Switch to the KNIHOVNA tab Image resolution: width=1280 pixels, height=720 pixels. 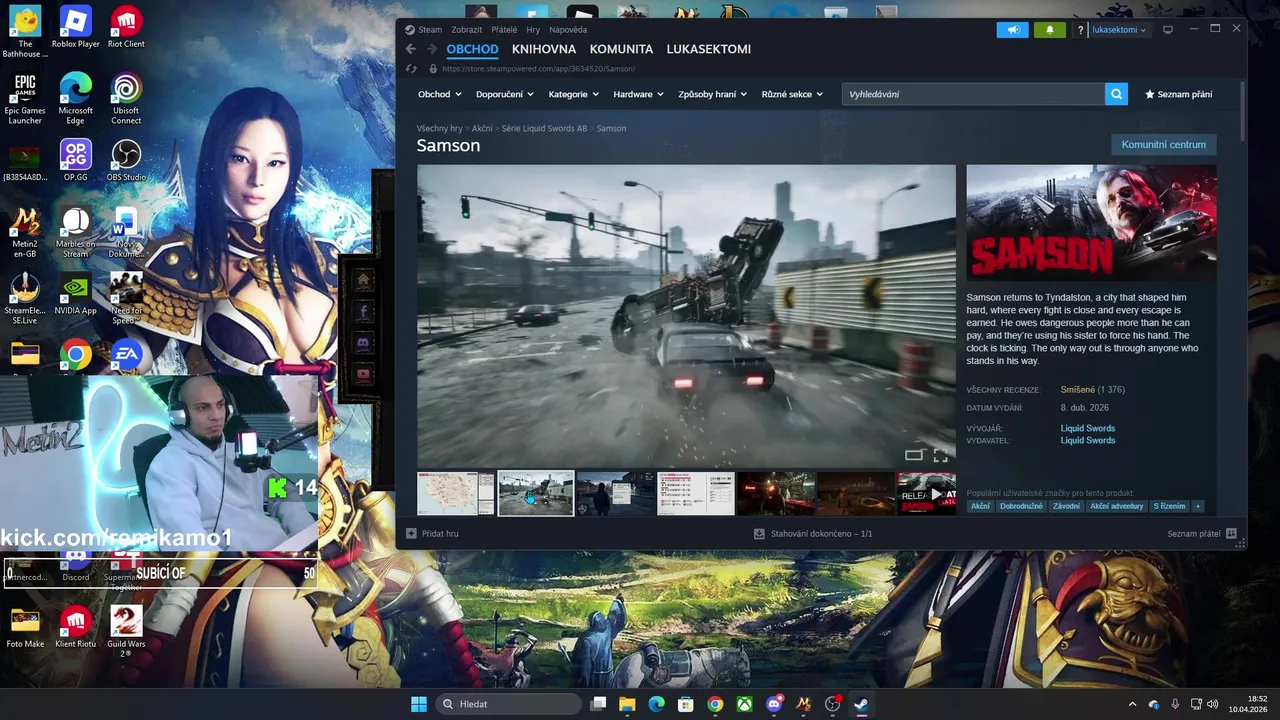point(544,49)
